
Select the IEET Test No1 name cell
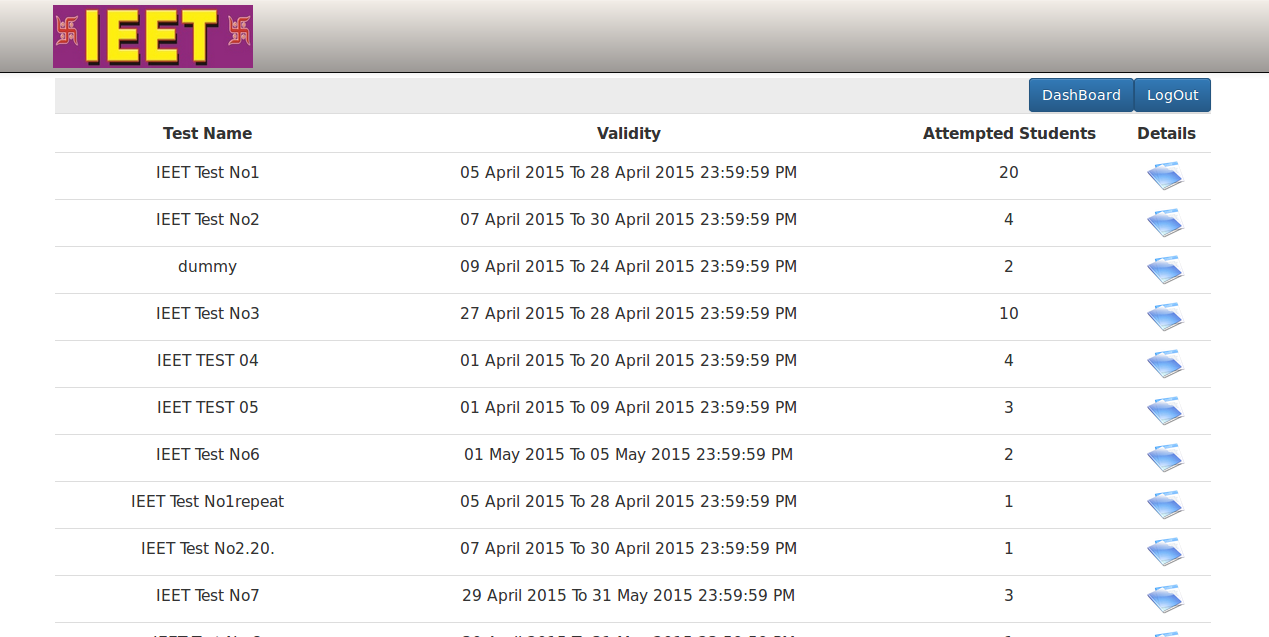click(x=207, y=173)
